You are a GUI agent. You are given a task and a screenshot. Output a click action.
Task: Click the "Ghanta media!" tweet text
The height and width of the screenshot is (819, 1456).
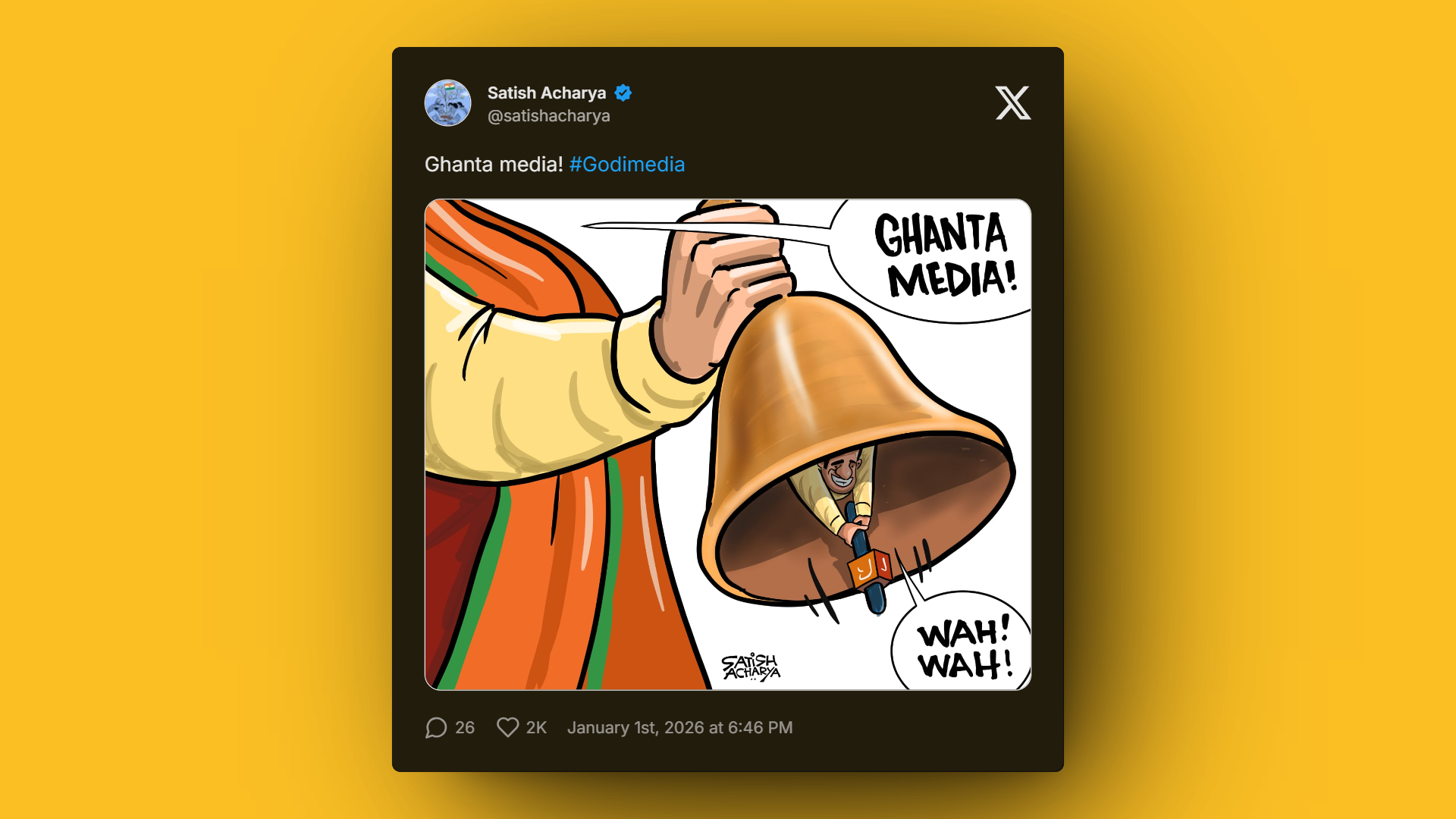pos(494,165)
